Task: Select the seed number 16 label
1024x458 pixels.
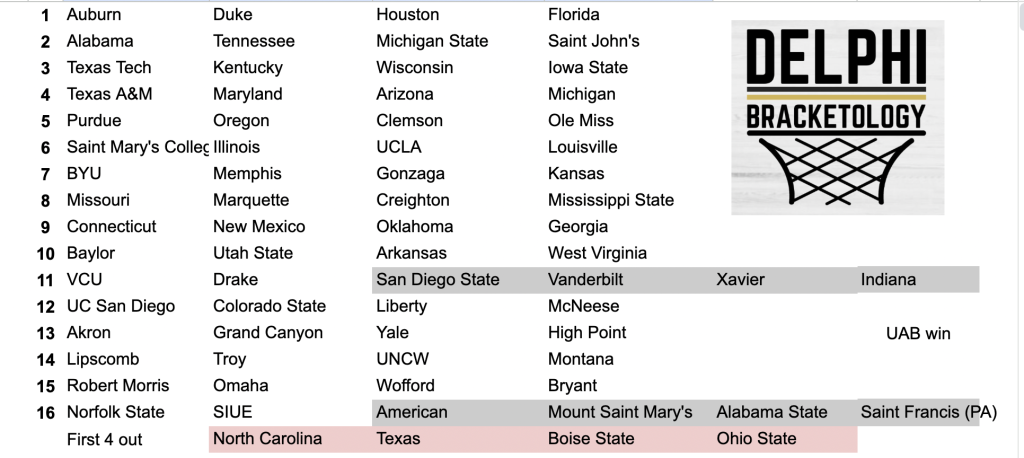Action: (x=45, y=413)
